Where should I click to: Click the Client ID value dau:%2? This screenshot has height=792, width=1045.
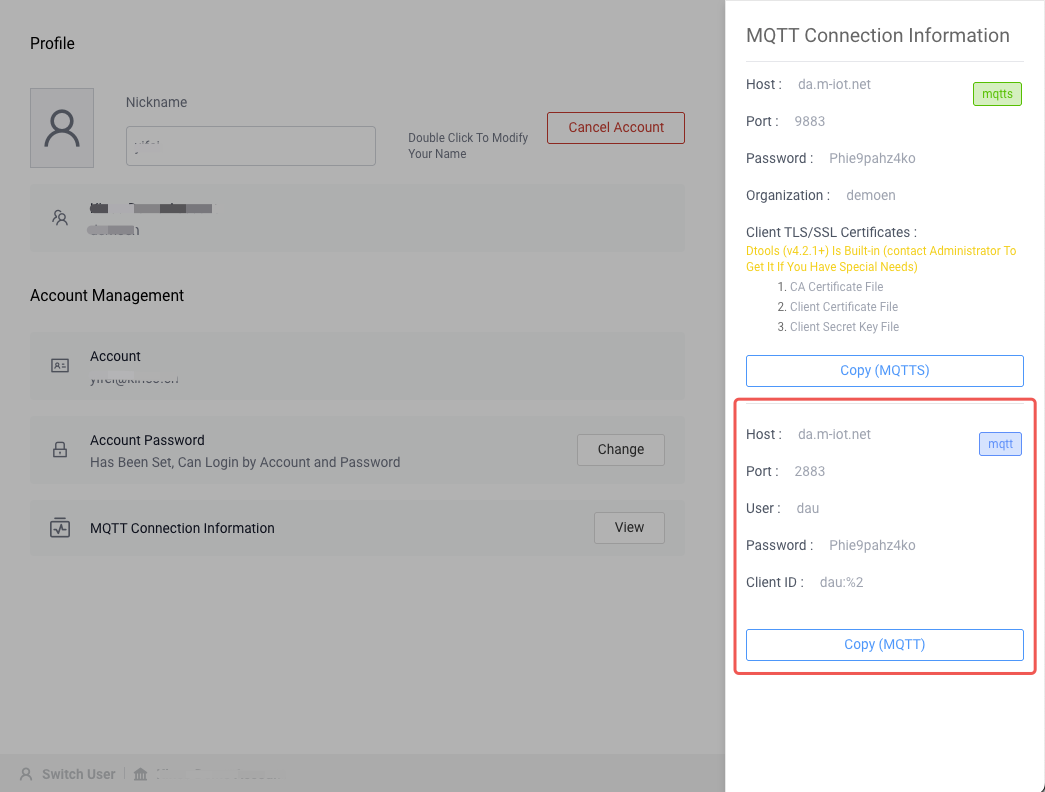tap(841, 582)
